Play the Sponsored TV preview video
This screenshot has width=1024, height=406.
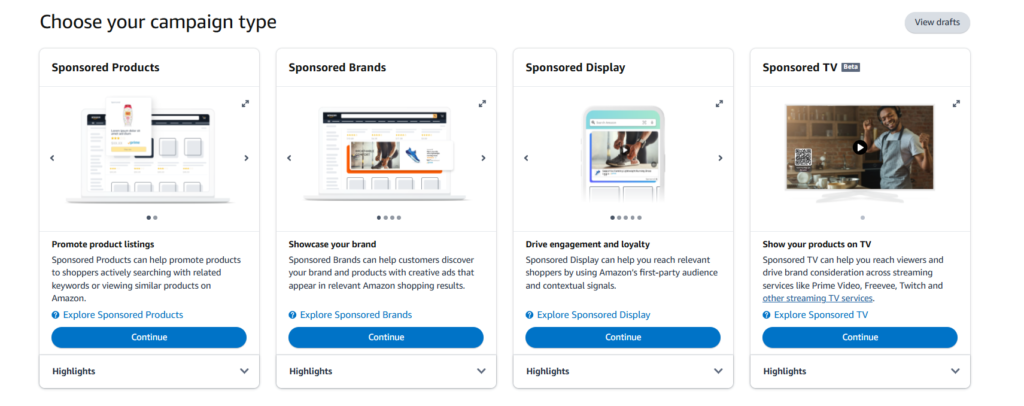(860, 147)
